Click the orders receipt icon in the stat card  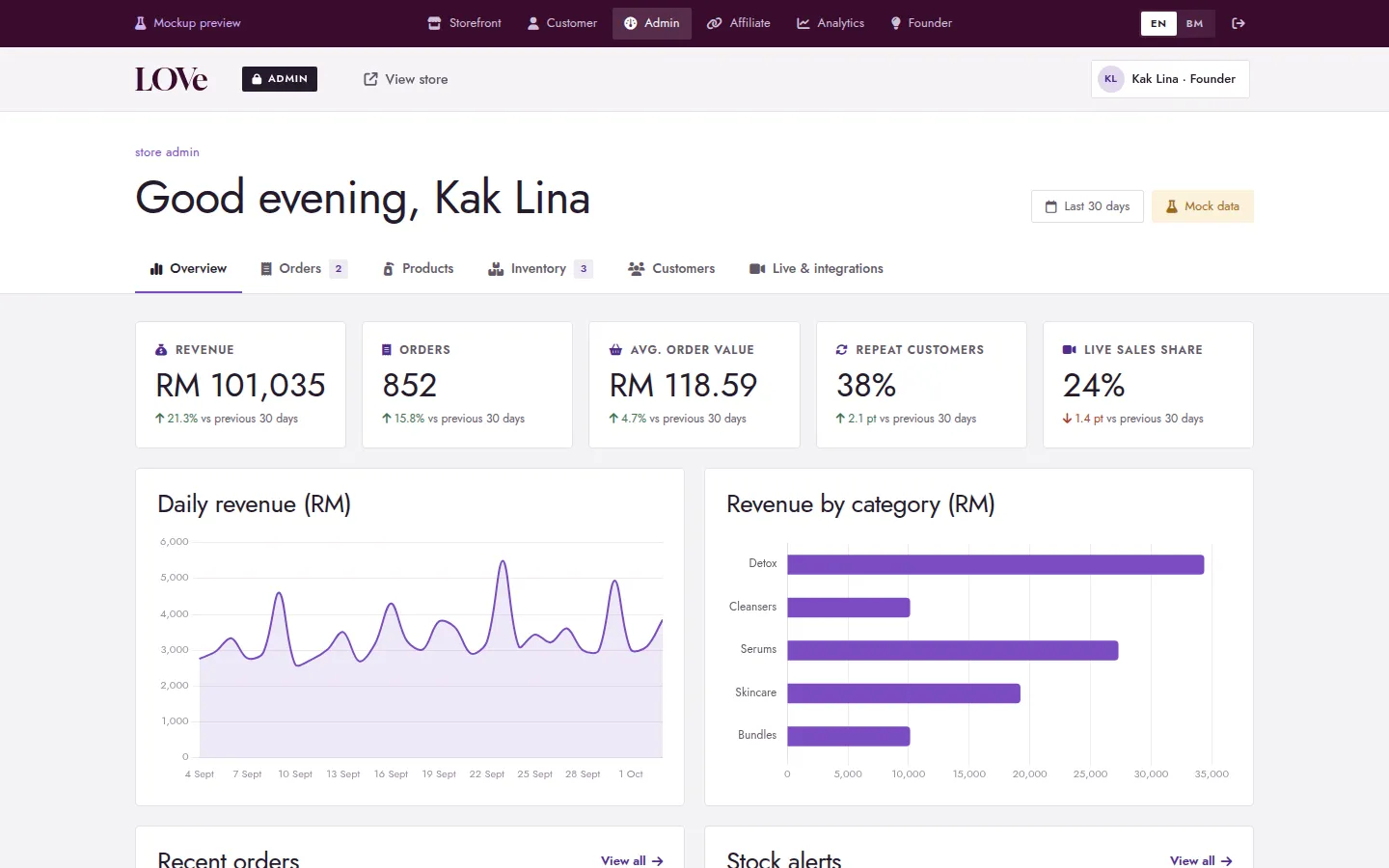coord(387,350)
